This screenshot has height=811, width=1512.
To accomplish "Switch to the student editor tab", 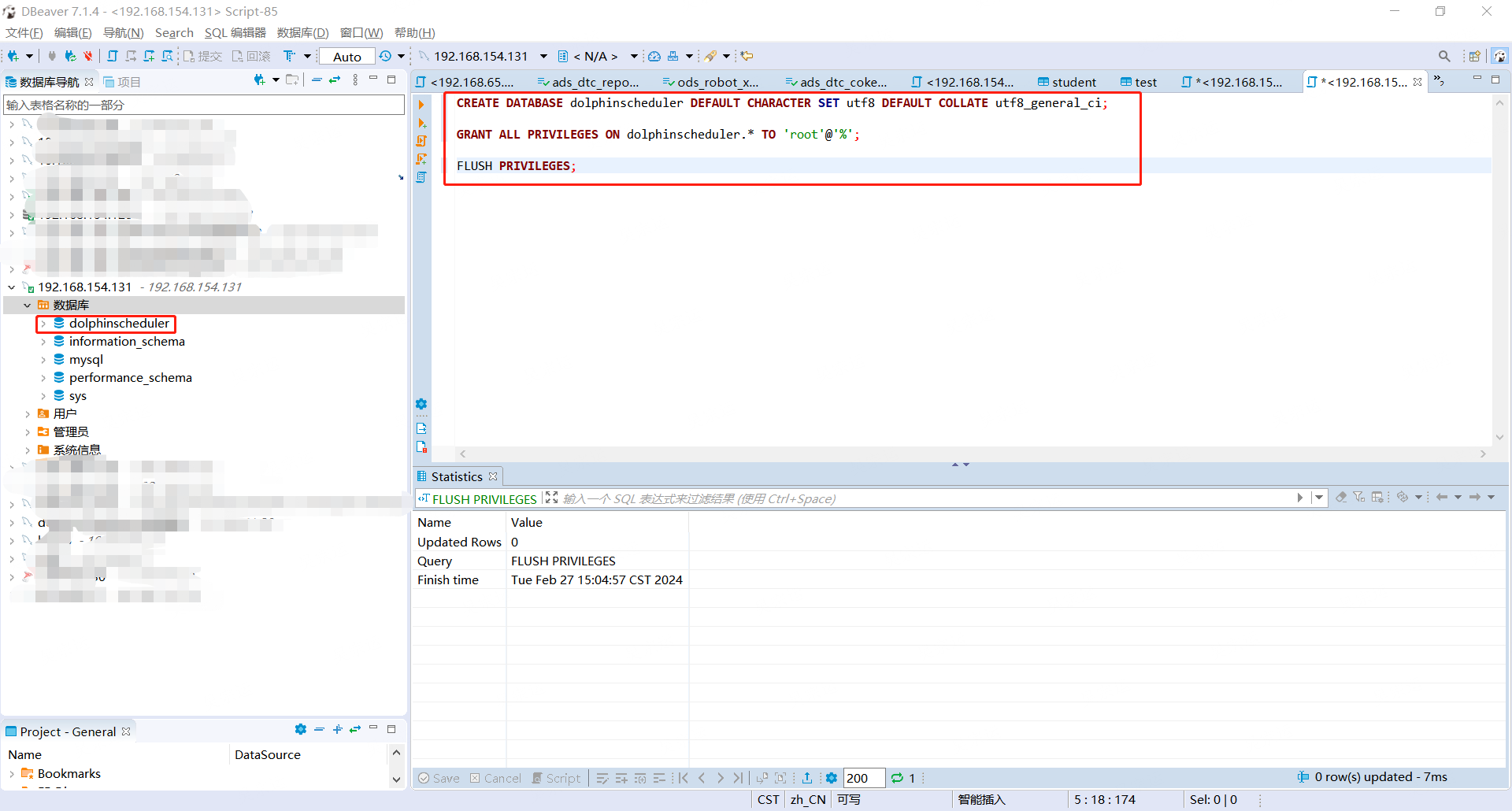I will pos(1067,82).
